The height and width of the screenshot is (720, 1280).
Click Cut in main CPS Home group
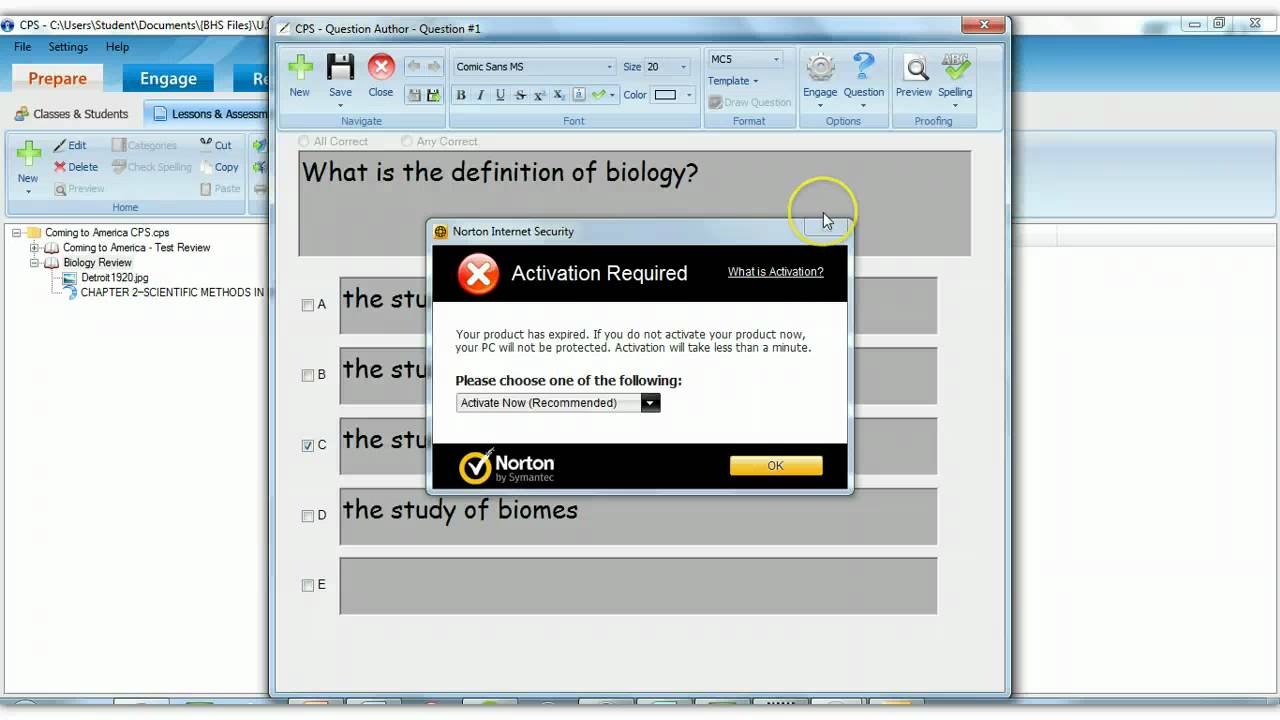[x=216, y=145]
